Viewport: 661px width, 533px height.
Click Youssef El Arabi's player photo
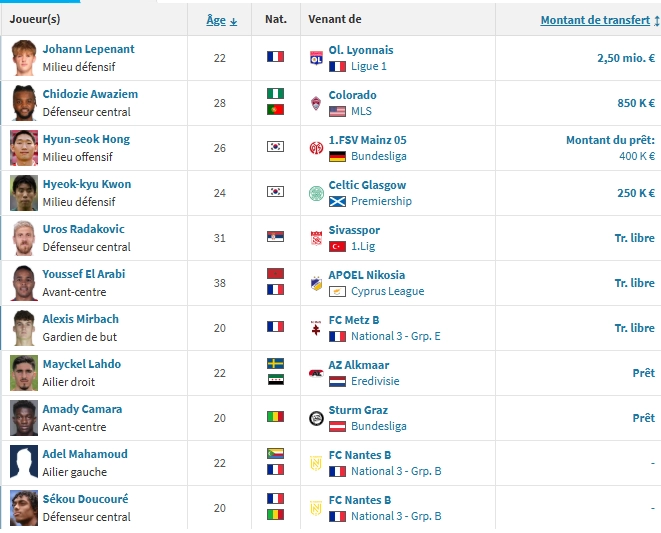pyautogui.click(x=24, y=283)
